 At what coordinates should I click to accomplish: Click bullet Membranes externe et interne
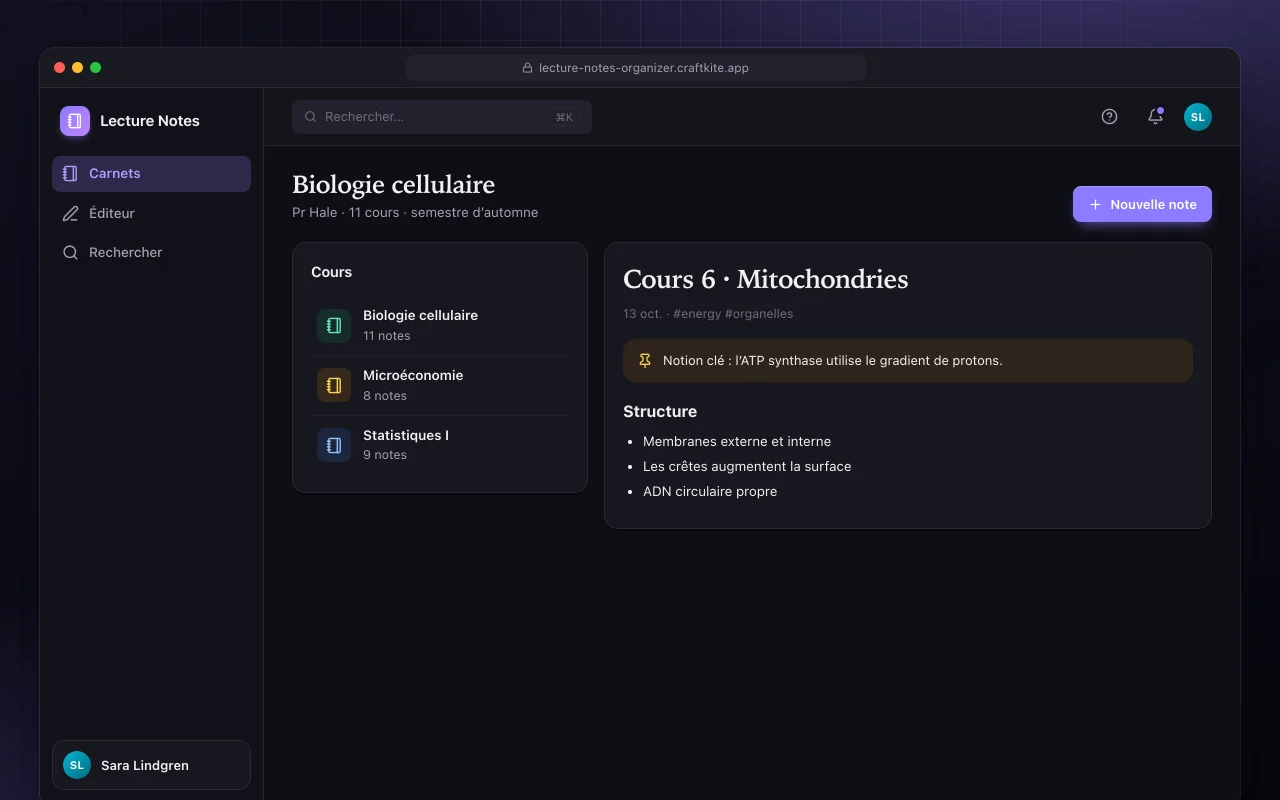pyautogui.click(x=737, y=441)
